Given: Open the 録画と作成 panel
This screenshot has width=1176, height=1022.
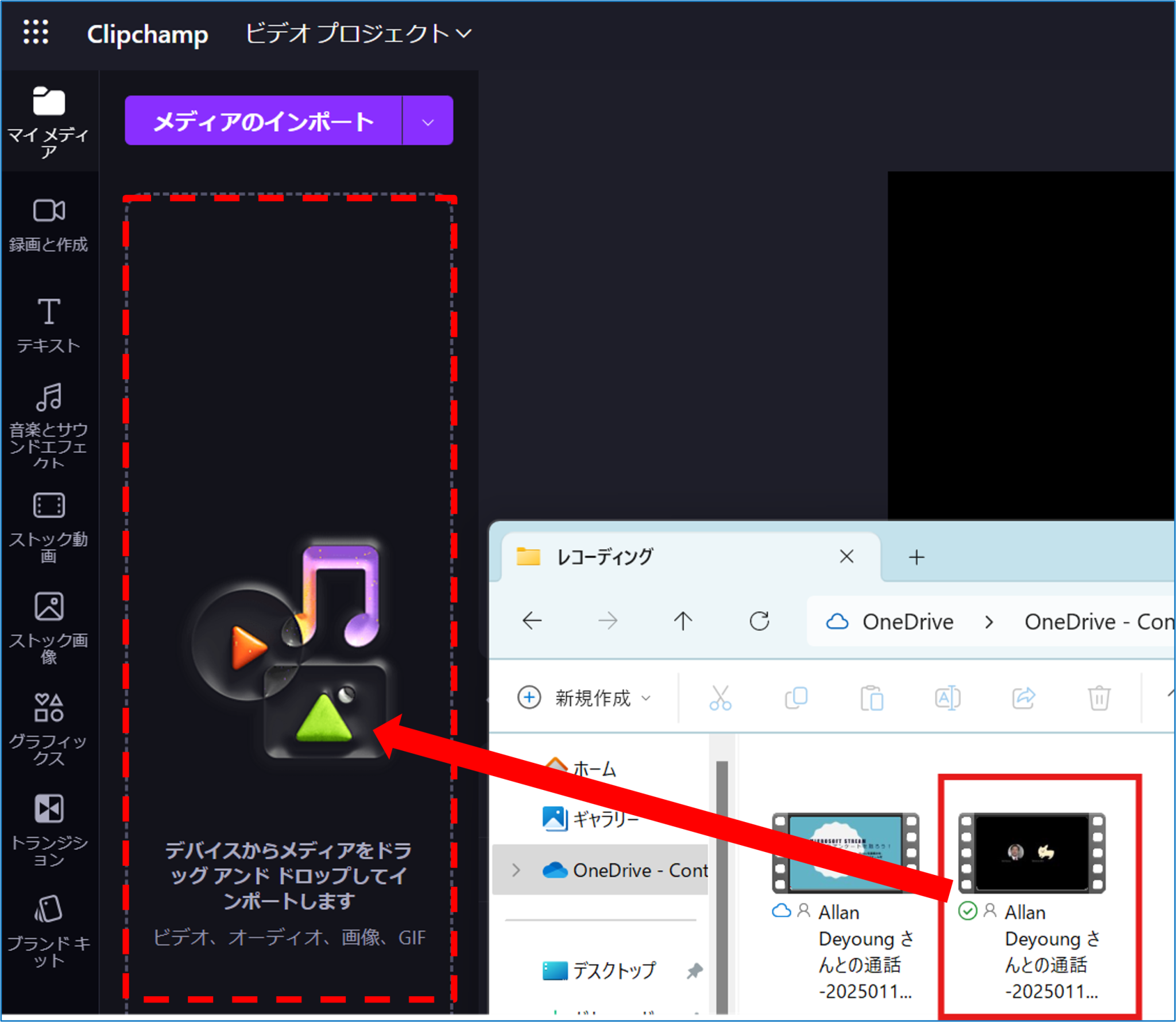Looking at the screenshot, I should 49,224.
